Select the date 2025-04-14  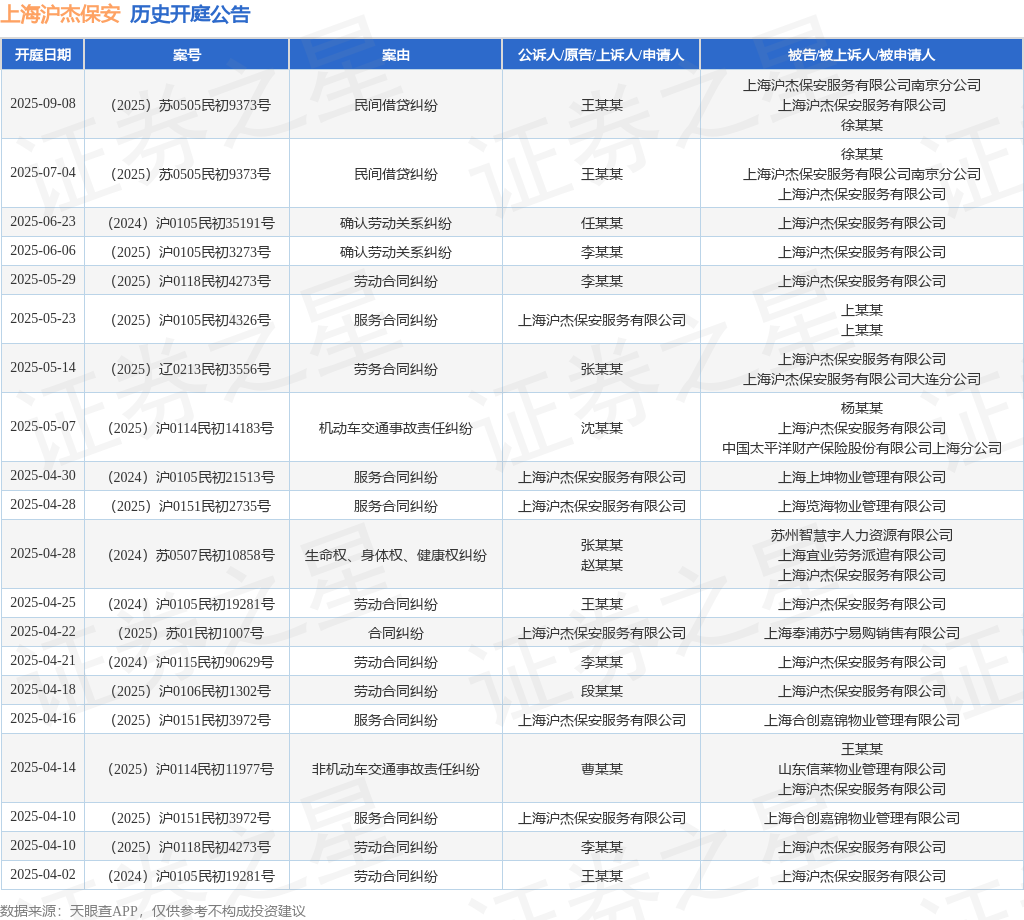(x=42, y=768)
